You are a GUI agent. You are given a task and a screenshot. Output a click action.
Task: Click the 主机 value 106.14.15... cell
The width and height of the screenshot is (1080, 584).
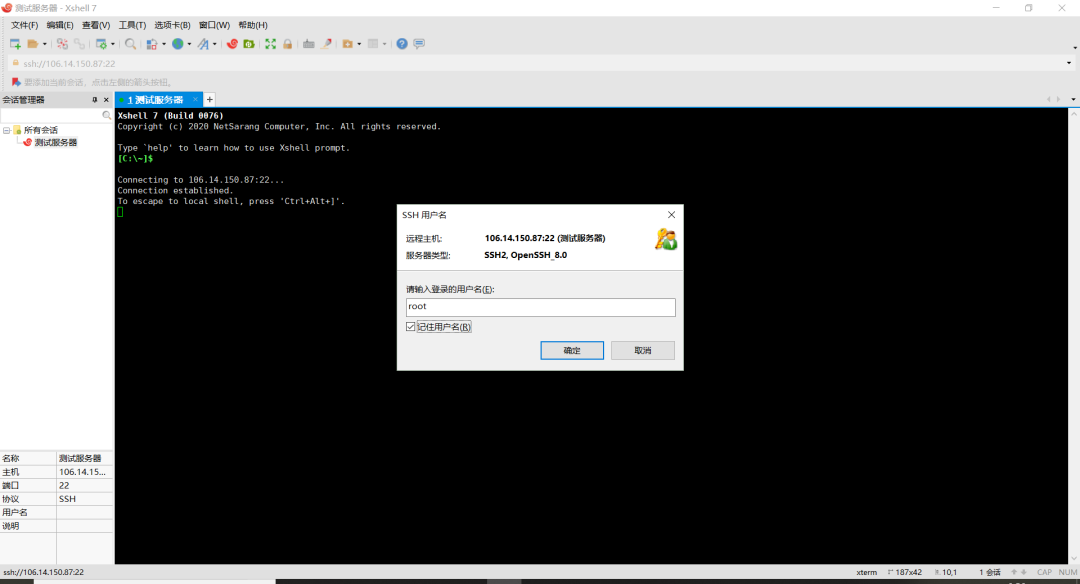84,472
